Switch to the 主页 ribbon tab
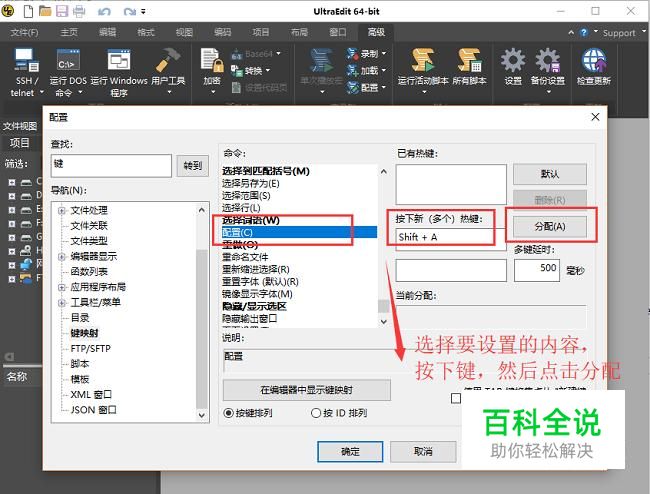 coord(69,32)
